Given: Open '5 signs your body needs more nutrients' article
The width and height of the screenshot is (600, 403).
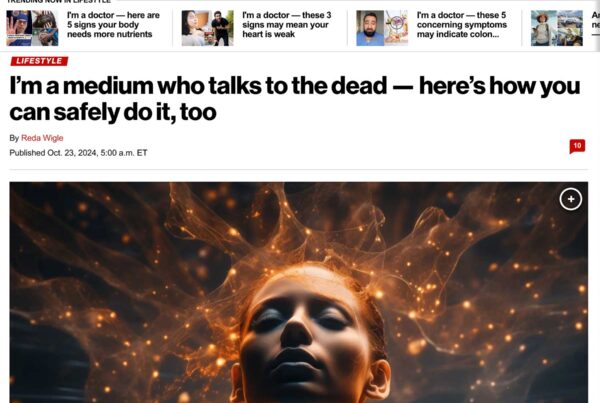Looking at the screenshot, I should pos(113,25).
